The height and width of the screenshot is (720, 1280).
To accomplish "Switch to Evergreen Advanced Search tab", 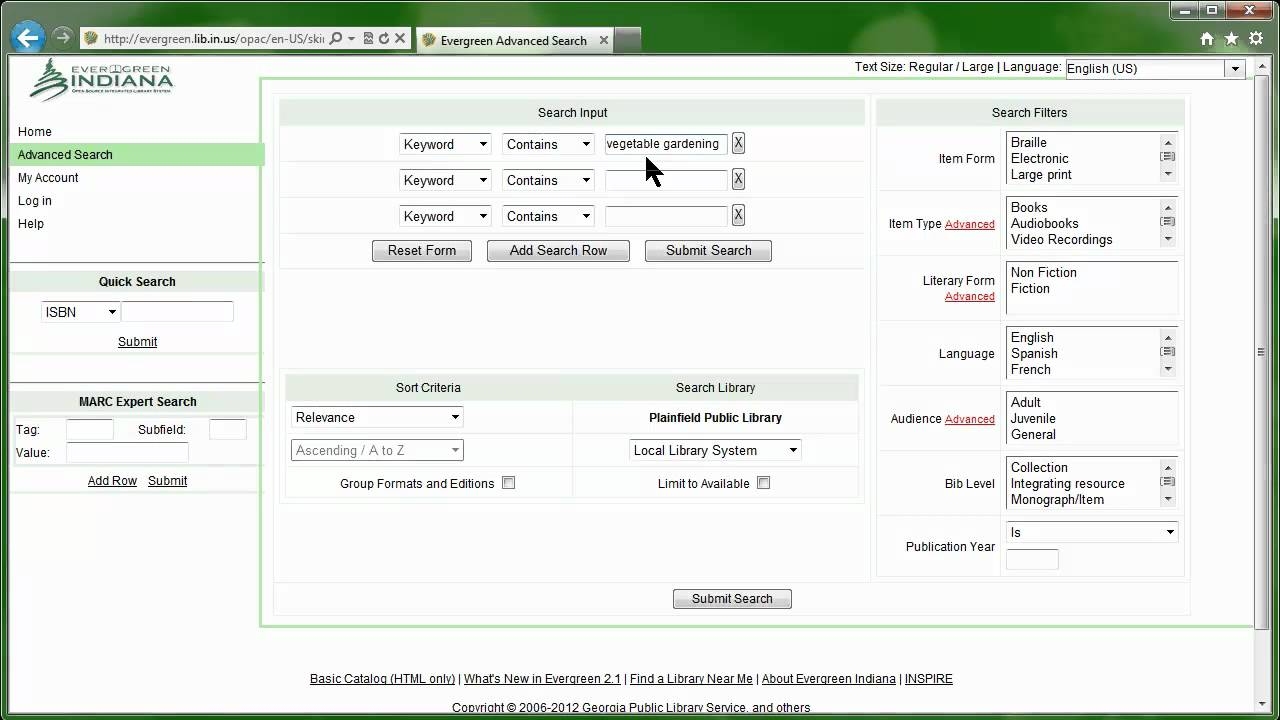I will click(x=514, y=41).
